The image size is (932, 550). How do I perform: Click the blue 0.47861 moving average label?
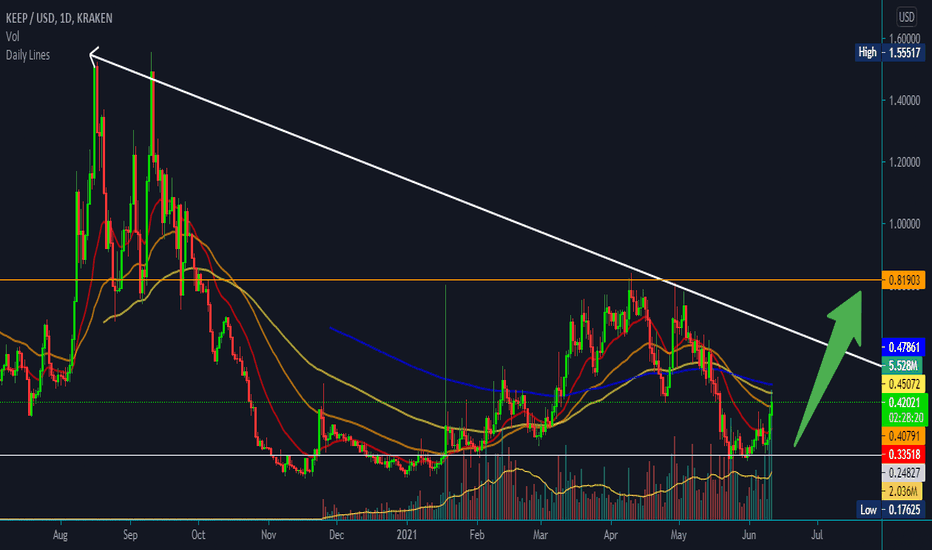pyautogui.click(x=903, y=347)
